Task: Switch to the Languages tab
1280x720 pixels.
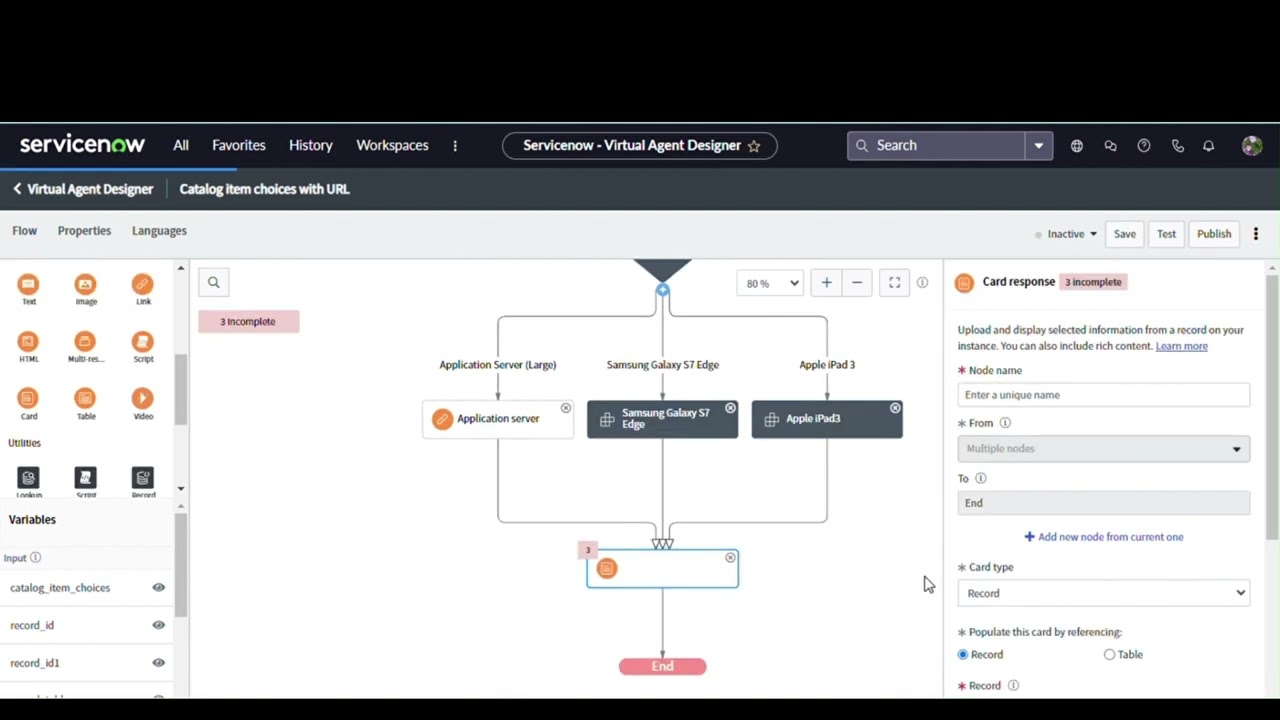Action: pyautogui.click(x=159, y=231)
